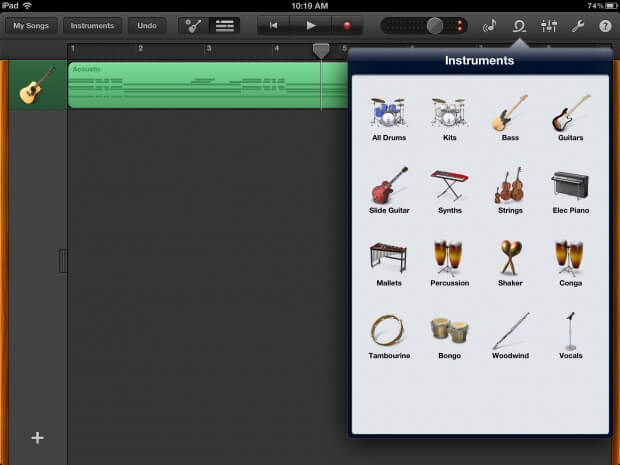Select Guitars in Instruments popover
The height and width of the screenshot is (465, 620).
[x=571, y=119]
